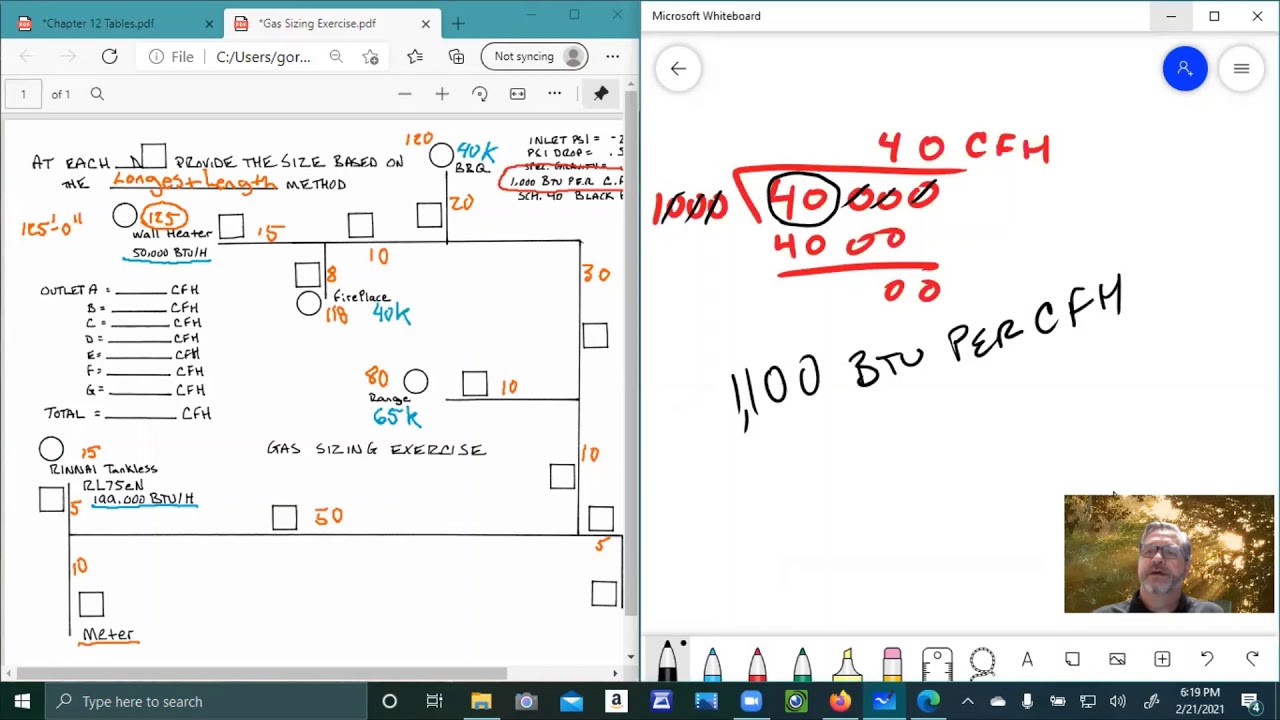Undo the last whiteboard stroke
The width and height of the screenshot is (1280, 720).
(1207, 660)
